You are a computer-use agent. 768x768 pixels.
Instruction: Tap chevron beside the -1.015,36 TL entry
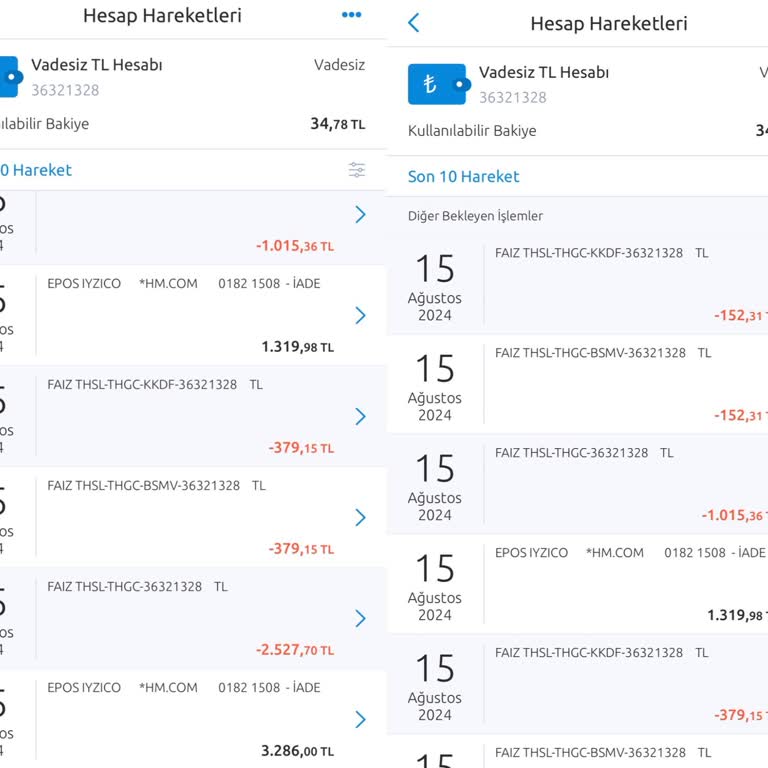click(x=360, y=215)
